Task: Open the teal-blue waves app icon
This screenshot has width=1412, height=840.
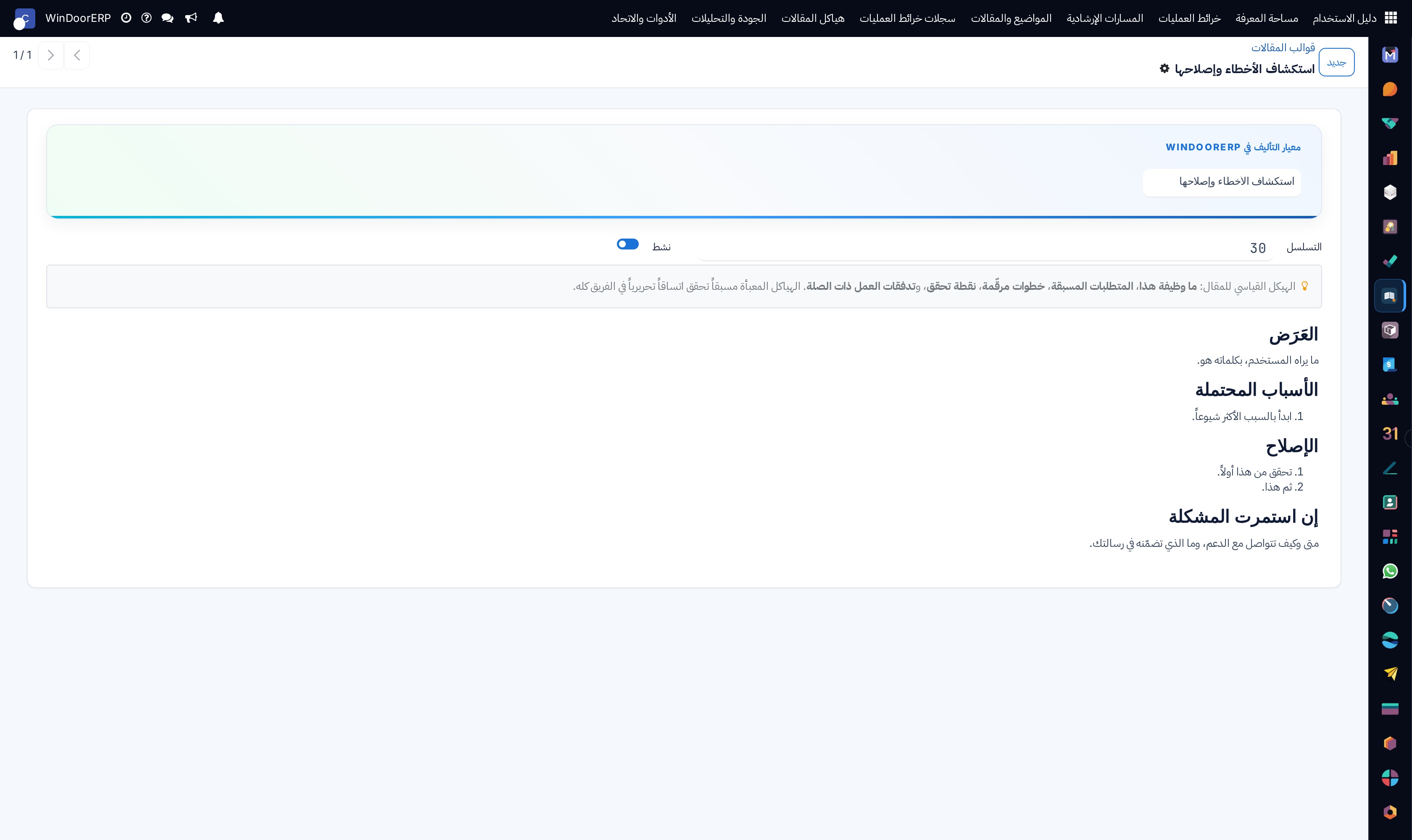Action: click(x=1390, y=641)
